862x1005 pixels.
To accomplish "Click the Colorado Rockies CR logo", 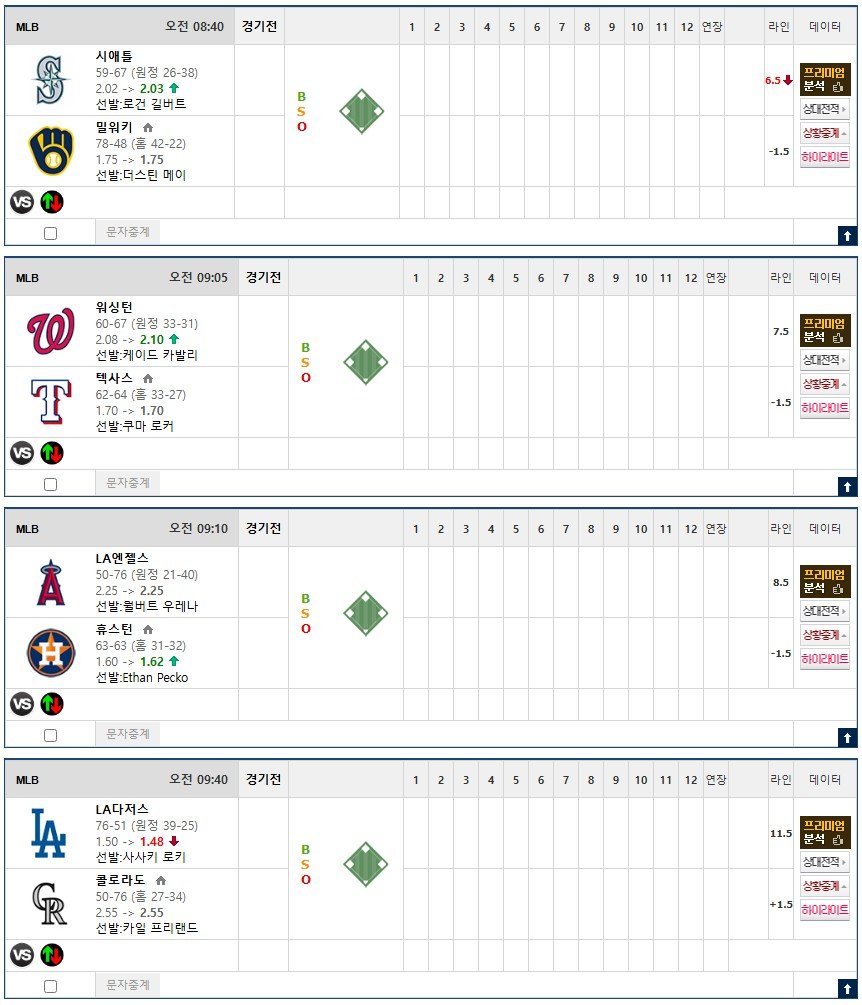I will click(49, 904).
